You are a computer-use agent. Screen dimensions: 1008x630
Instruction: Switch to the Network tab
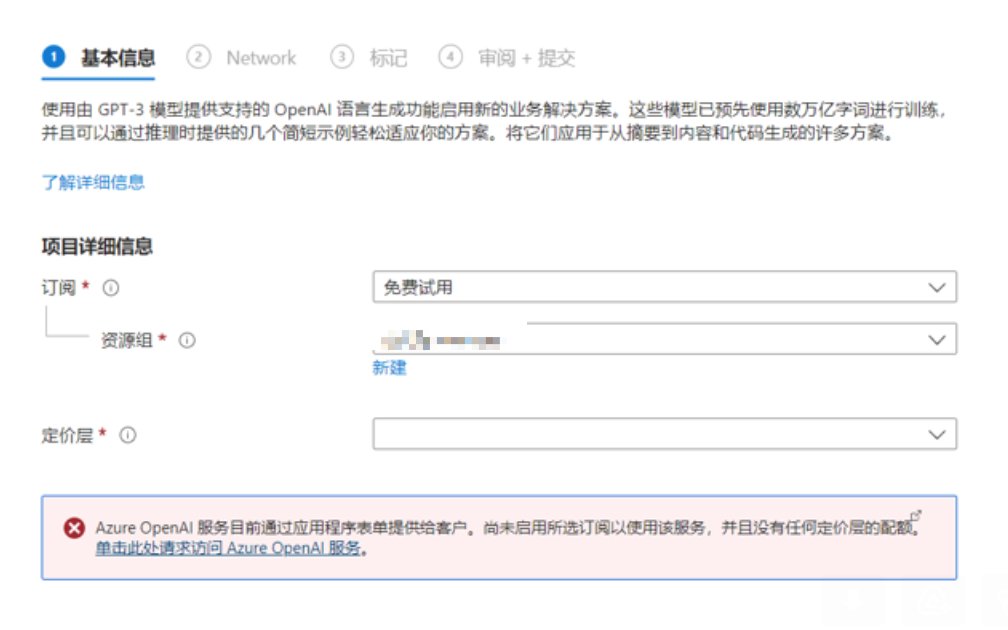tap(260, 58)
